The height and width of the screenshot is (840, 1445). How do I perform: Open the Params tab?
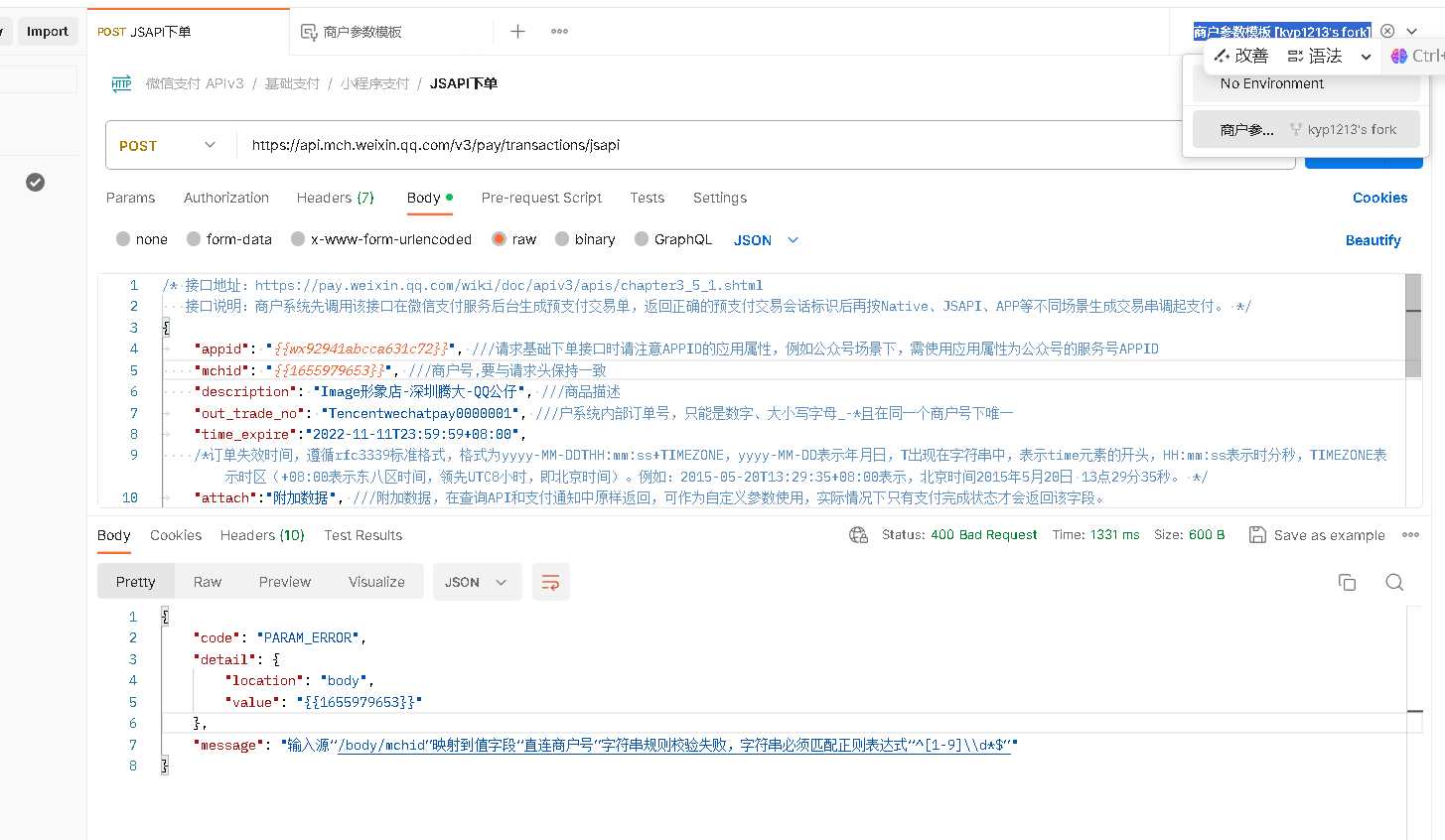coord(130,198)
